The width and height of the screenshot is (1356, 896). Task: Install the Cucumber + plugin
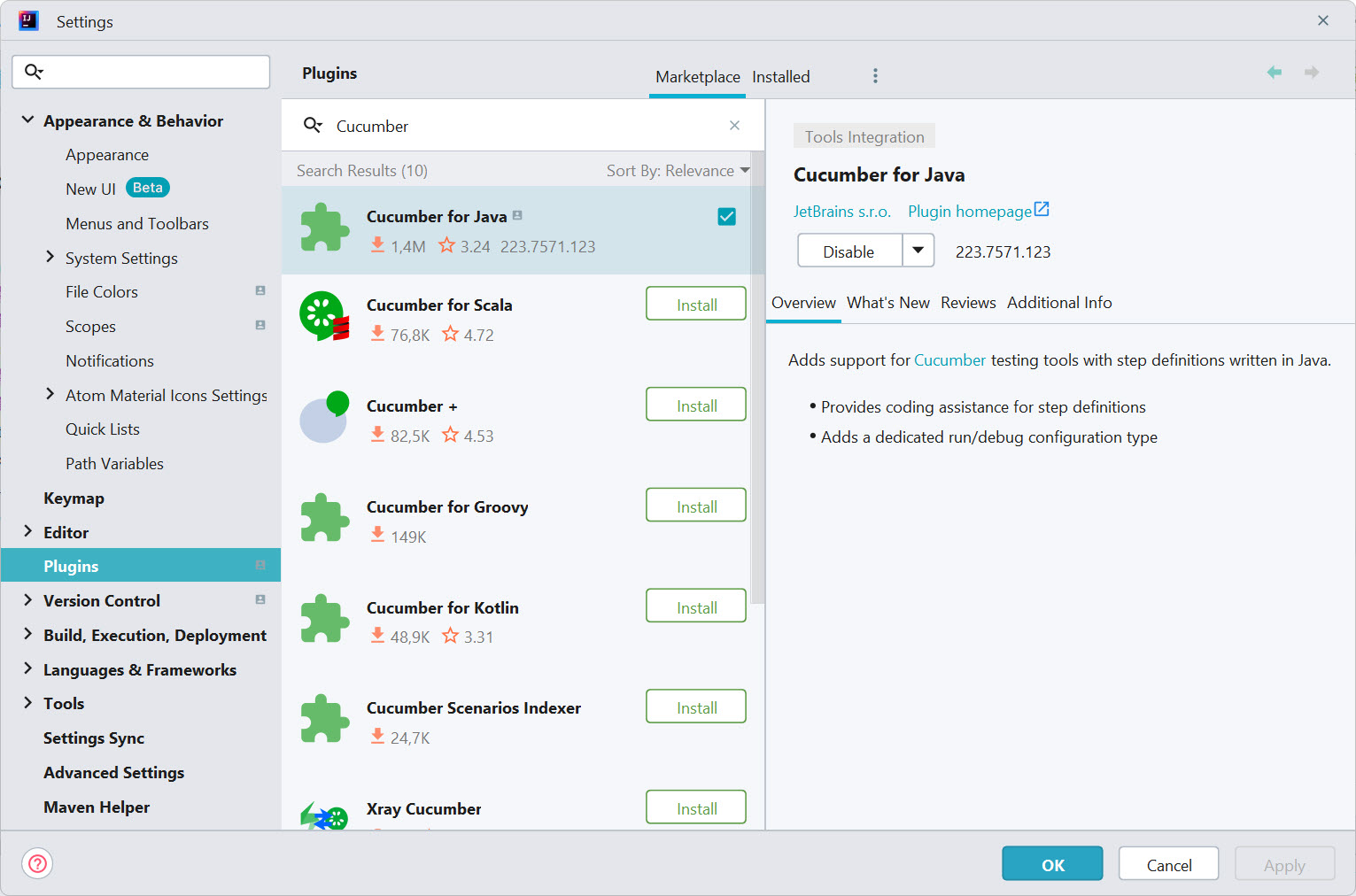tap(696, 405)
